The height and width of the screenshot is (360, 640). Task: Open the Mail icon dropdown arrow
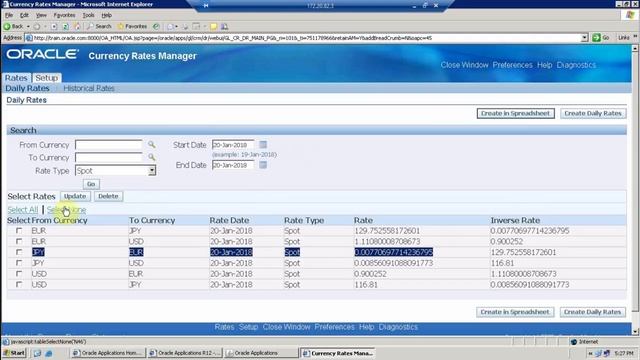176,27
